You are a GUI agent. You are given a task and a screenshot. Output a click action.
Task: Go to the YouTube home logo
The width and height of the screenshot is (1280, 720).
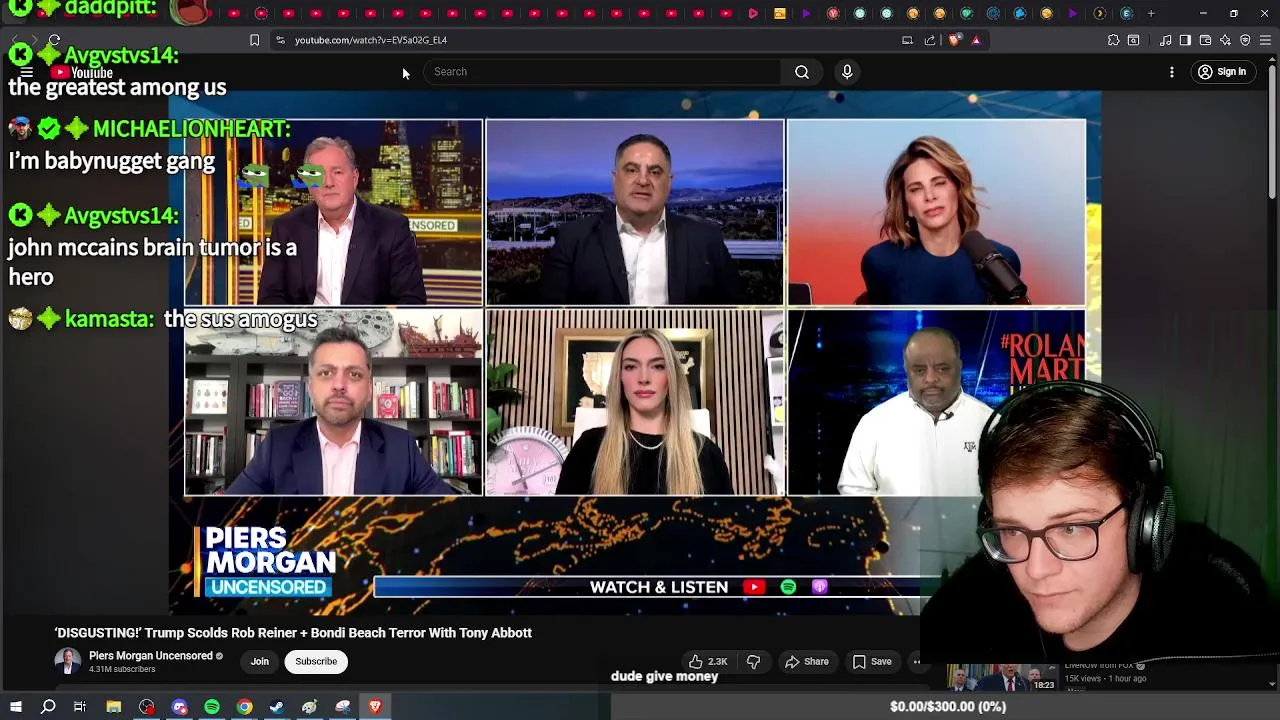82,72
